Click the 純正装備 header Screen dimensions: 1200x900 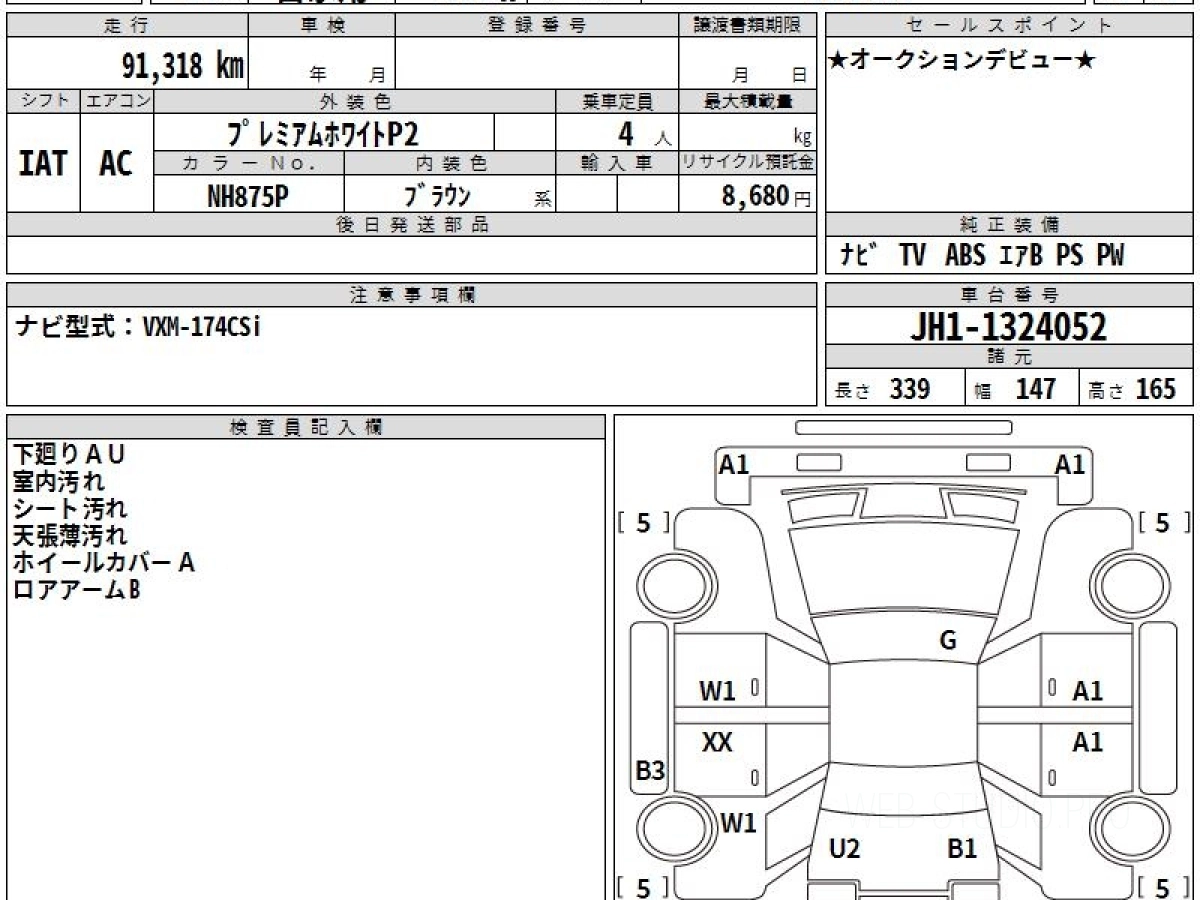pos(1009,225)
